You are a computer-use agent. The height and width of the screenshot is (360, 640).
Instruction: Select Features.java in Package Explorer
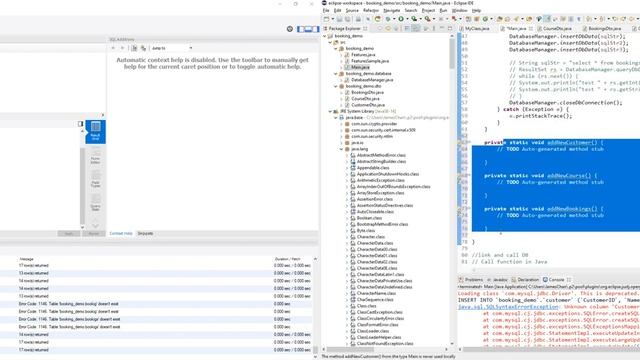pyautogui.click(x=363, y=55)
